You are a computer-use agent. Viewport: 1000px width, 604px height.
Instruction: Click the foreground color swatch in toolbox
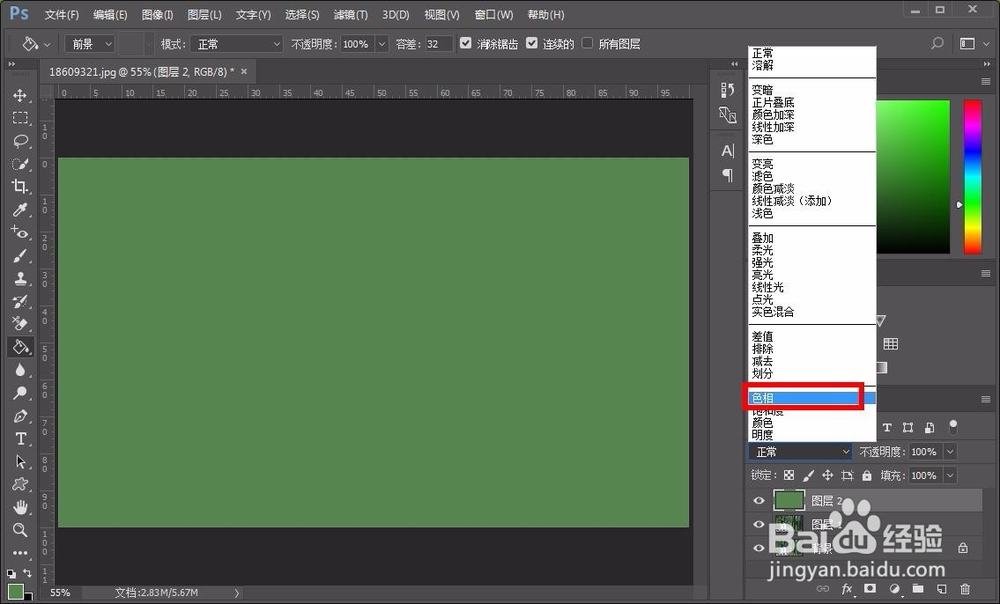pyautogui.click(x=16, y=591)
